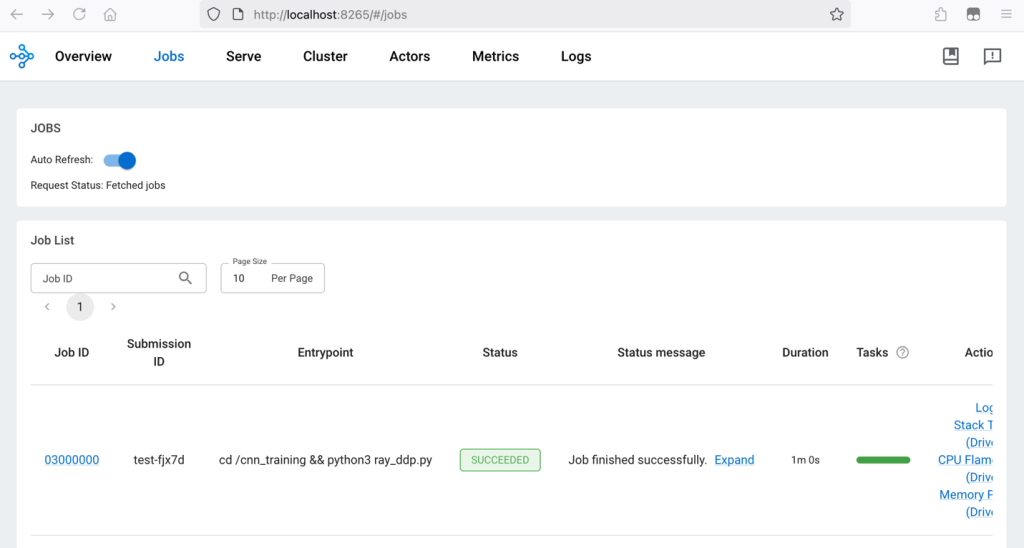Open job 03000000 details link

click(71, 460)
